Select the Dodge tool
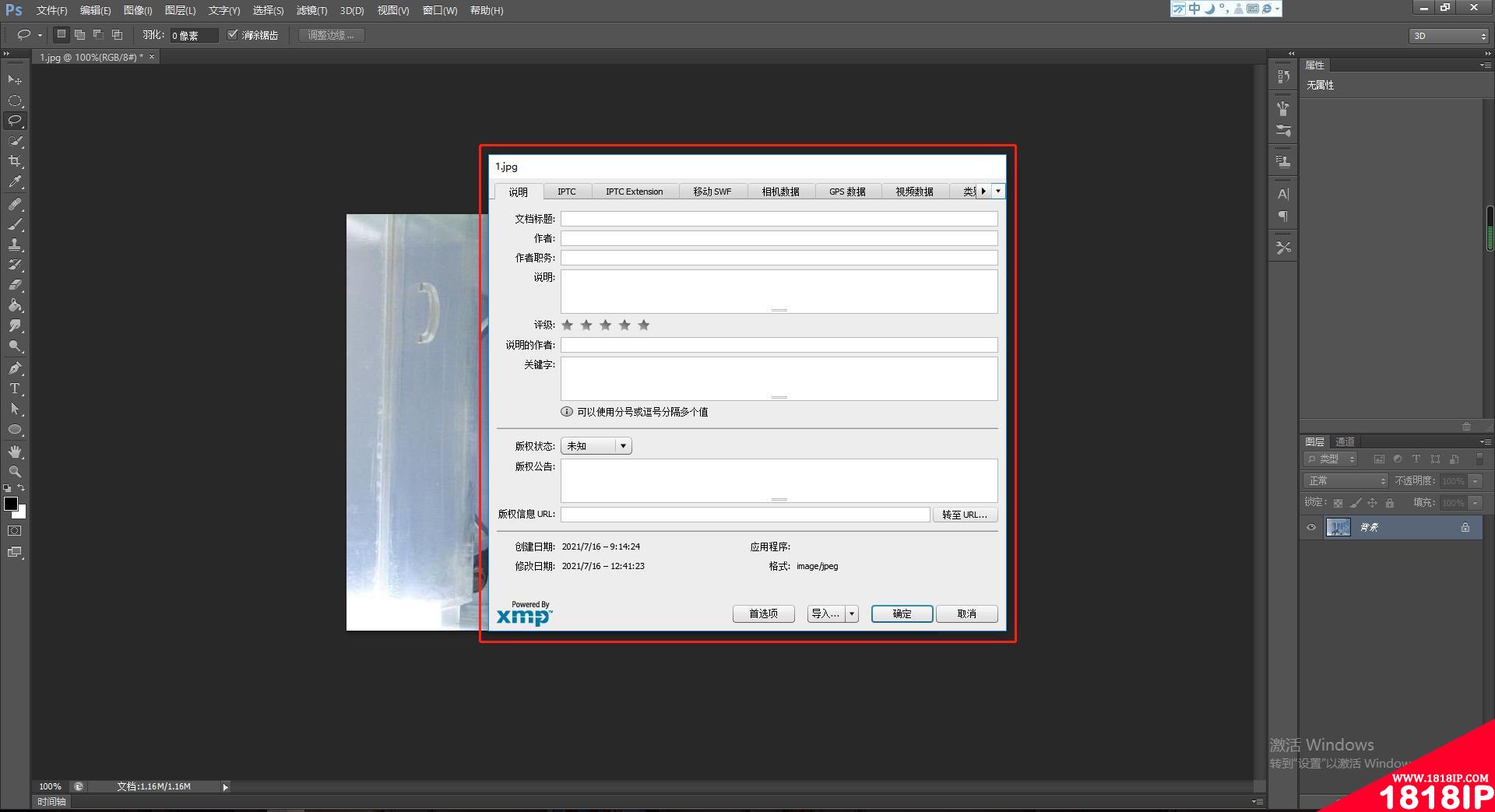 tap(15, 346)
